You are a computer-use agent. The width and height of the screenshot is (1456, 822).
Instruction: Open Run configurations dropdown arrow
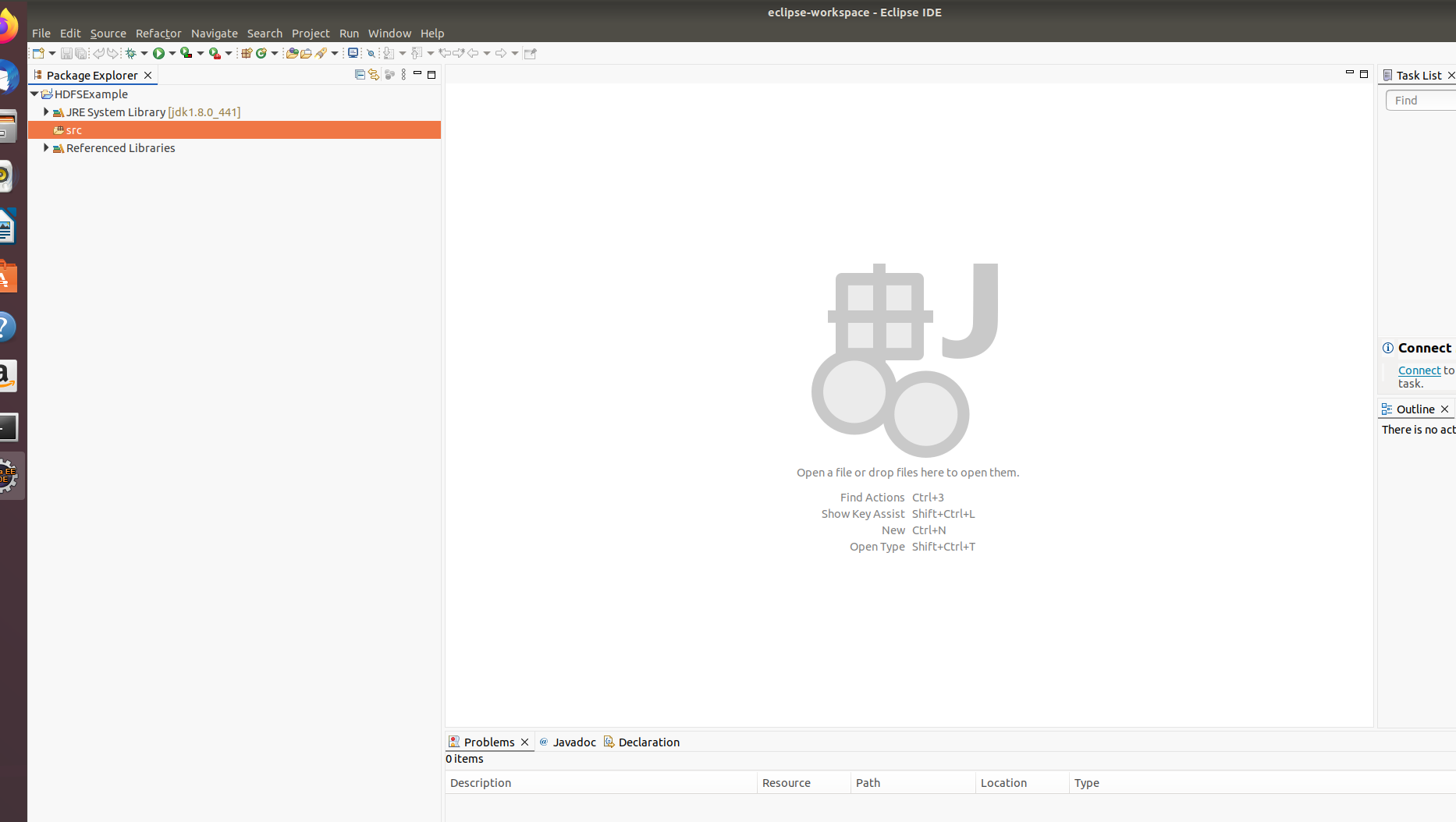coord(172,53)
